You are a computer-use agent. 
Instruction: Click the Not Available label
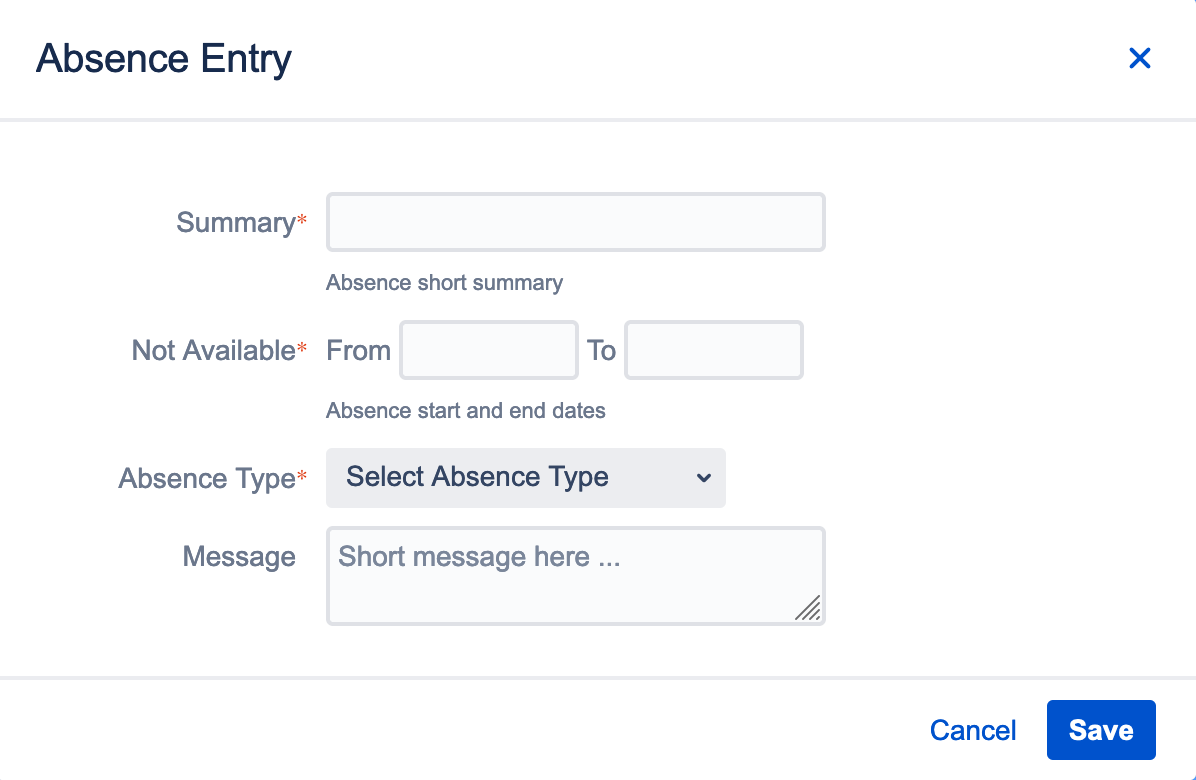(x=213, y=350)
